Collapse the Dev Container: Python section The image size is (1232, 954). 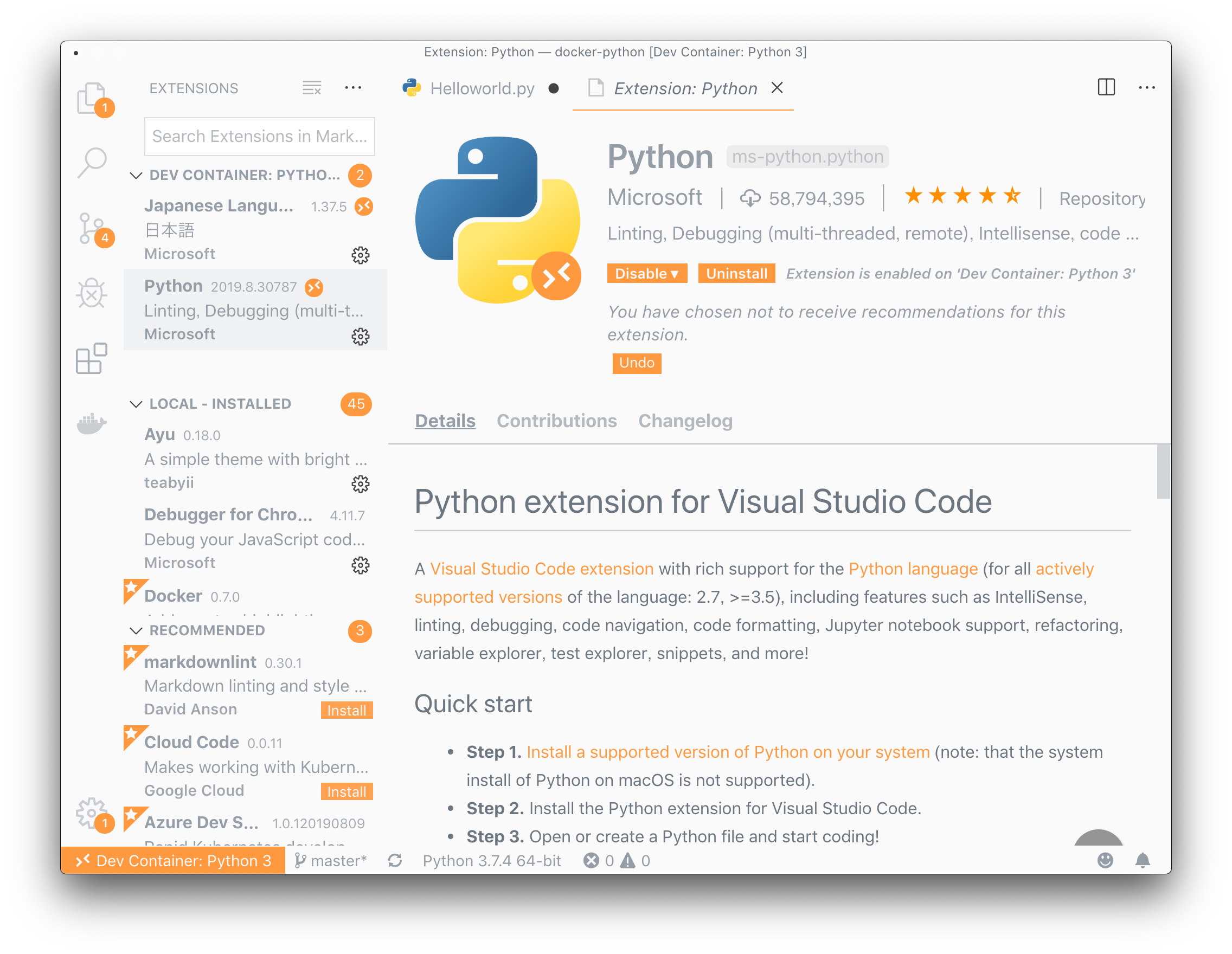(x=136, y=175)
